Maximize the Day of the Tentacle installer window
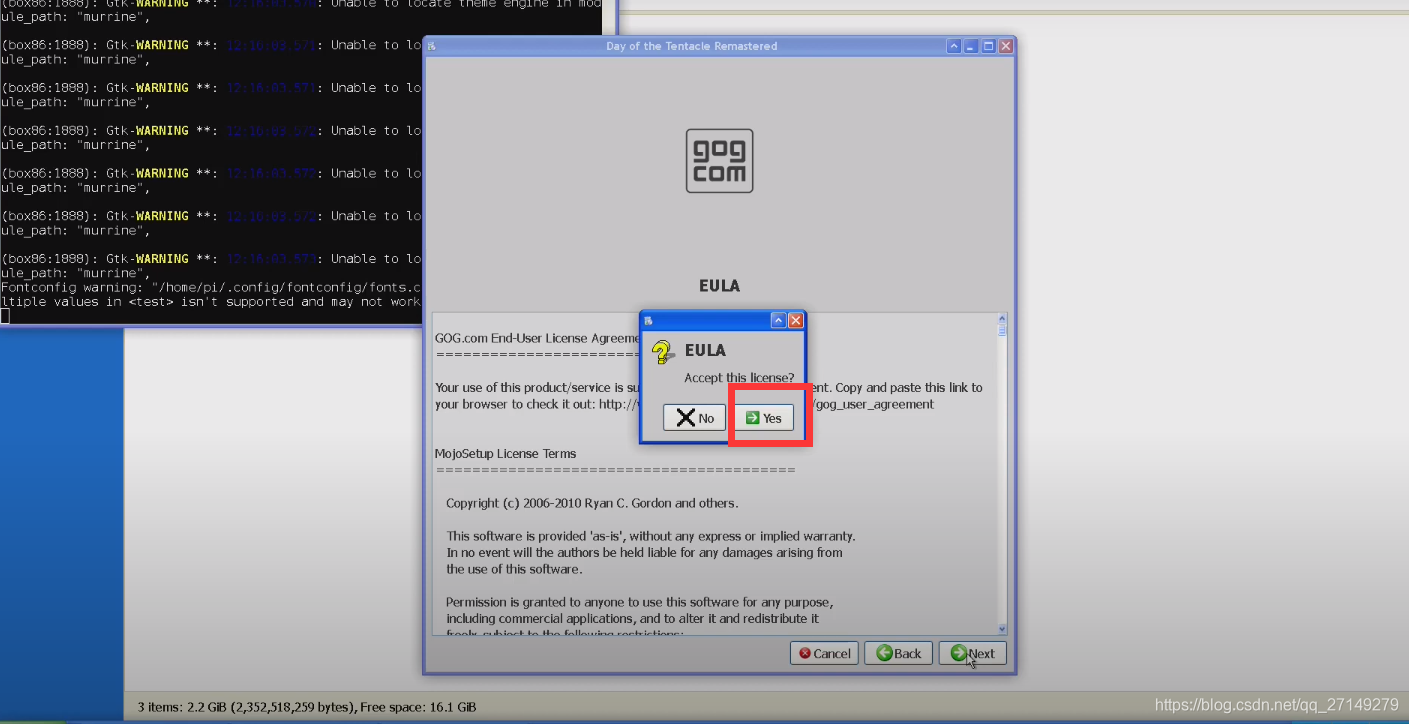This screenshot has width=1409, height=724. pyautogui.click(x=988, y=46)
